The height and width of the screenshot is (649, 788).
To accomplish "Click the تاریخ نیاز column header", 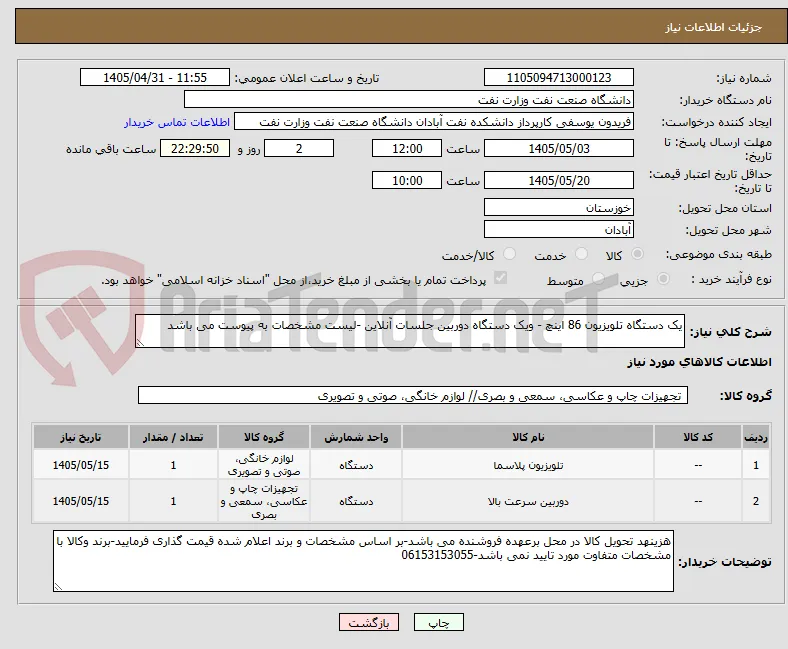I will point(81,437).
